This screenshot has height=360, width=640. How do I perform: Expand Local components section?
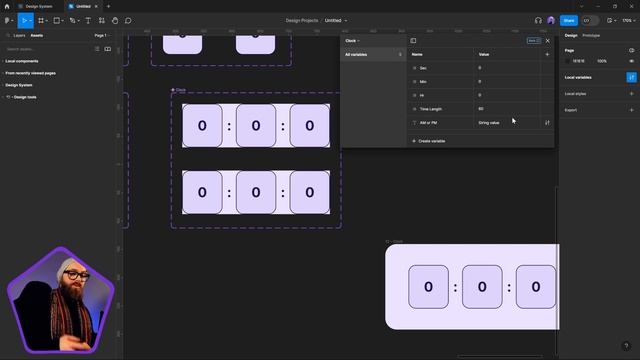pyautogui.click(x=22, y=61)
